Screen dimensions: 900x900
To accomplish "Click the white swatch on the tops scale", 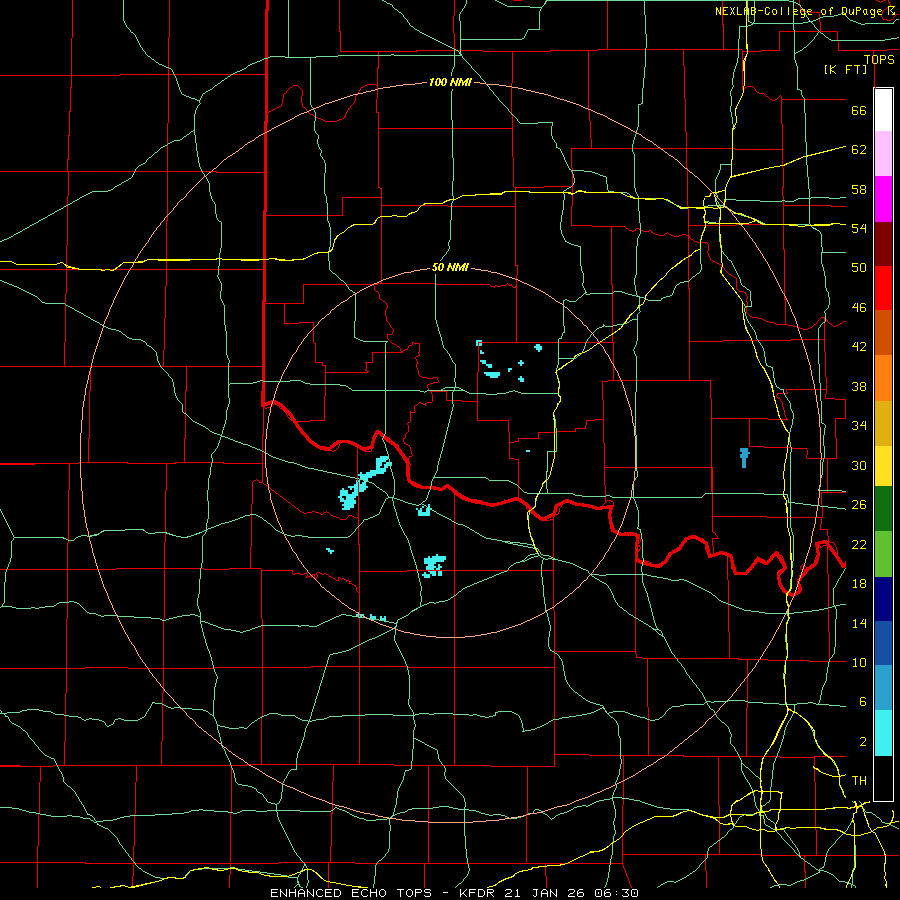I will click(883, 110).
